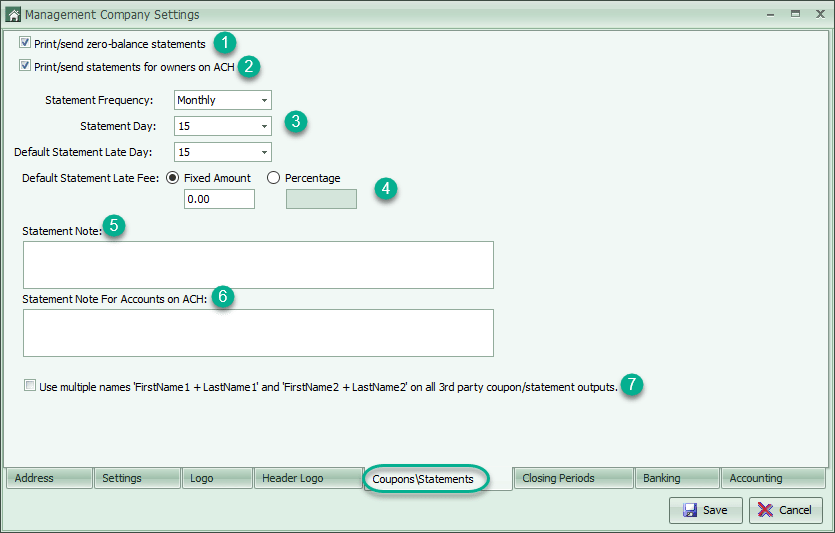
Task: Select the Percentage radio button
Action: click(273, 178)
